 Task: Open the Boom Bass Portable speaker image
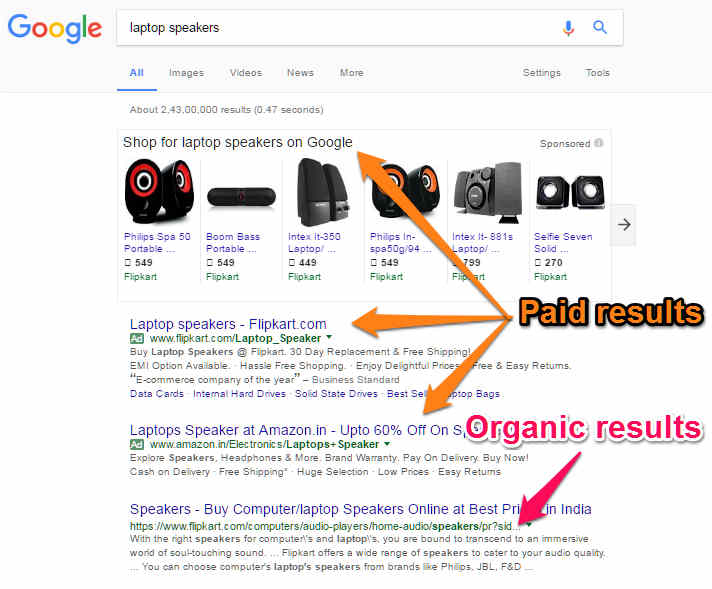[241, 197]
